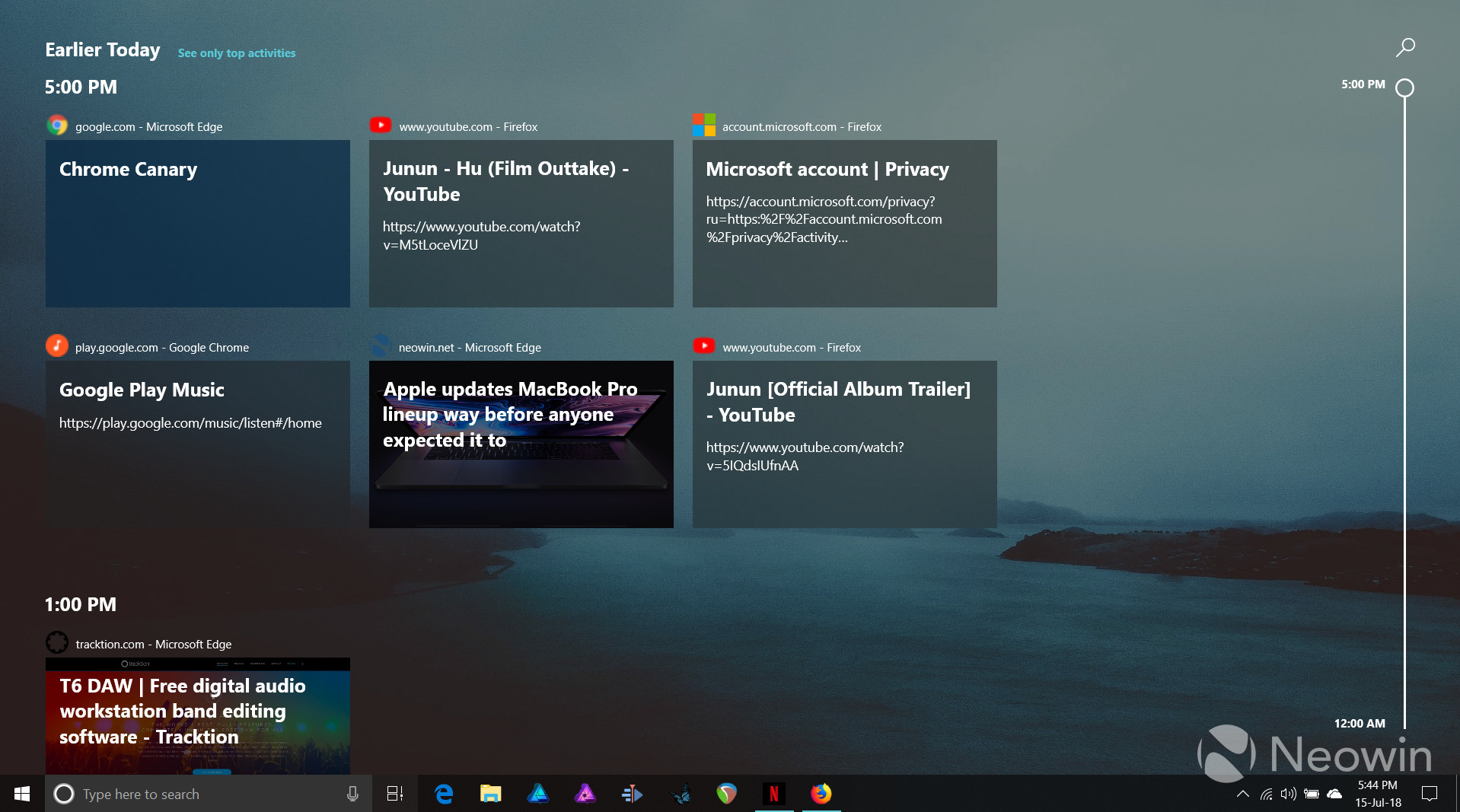Open Affinity Designer from taskbar
The height and width of the screenshot is (812, 1460).
click(538, 794)
